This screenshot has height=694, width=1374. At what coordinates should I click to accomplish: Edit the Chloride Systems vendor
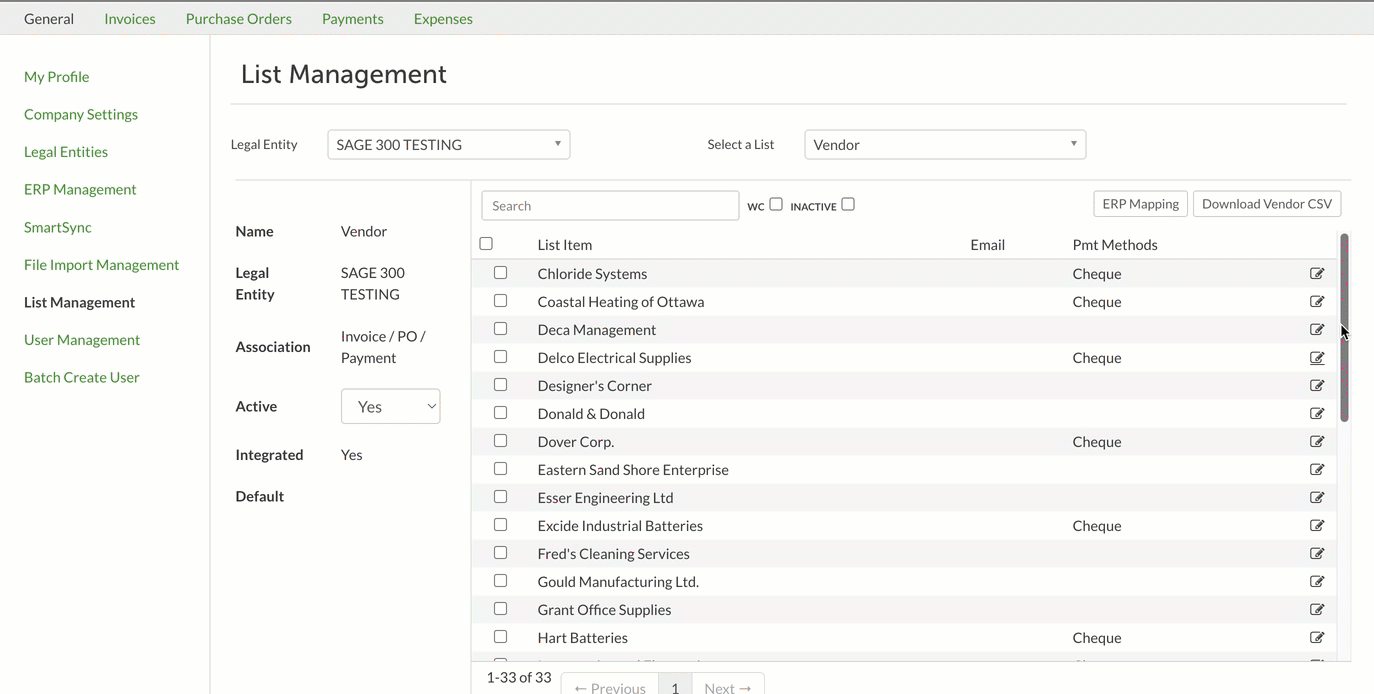click(1317, 273)
